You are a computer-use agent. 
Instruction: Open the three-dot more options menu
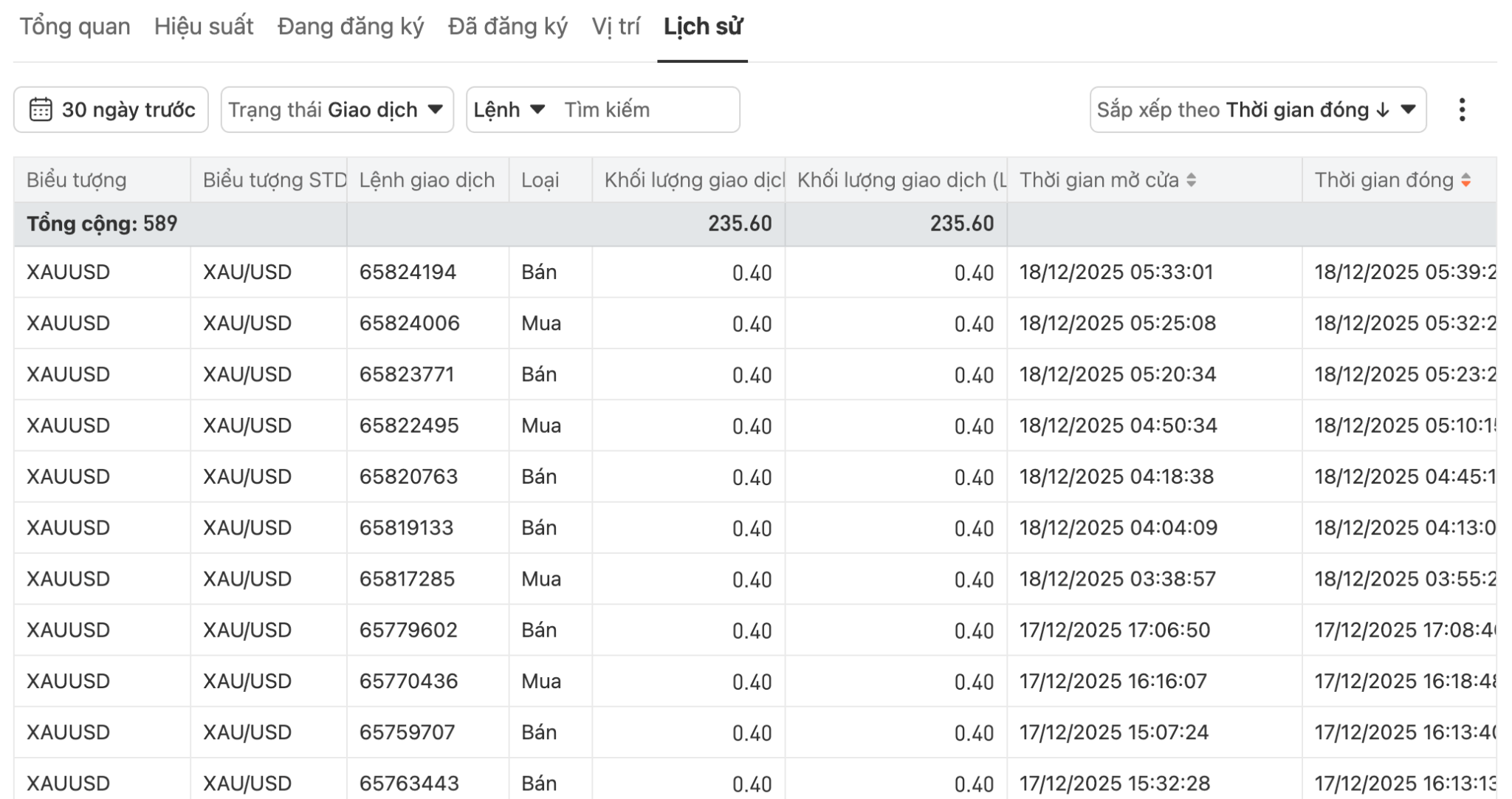1462,110
